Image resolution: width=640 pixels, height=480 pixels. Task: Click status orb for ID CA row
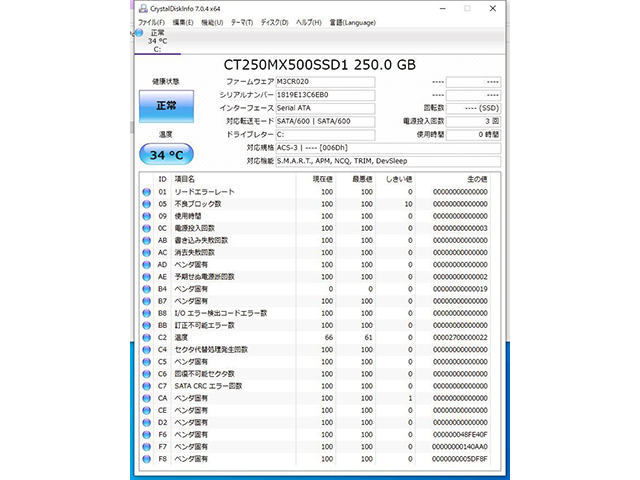pos(147,398)
